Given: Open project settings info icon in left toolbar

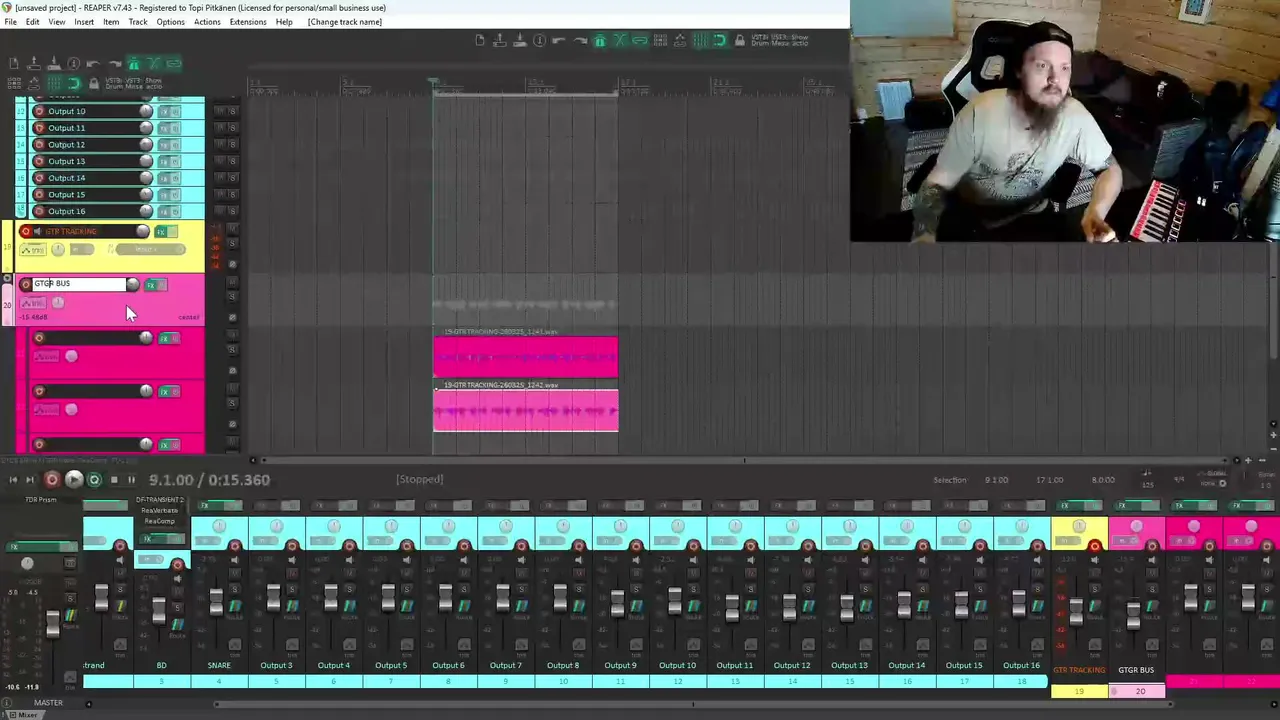Looking at the screenshot, I should pos(73,63).
